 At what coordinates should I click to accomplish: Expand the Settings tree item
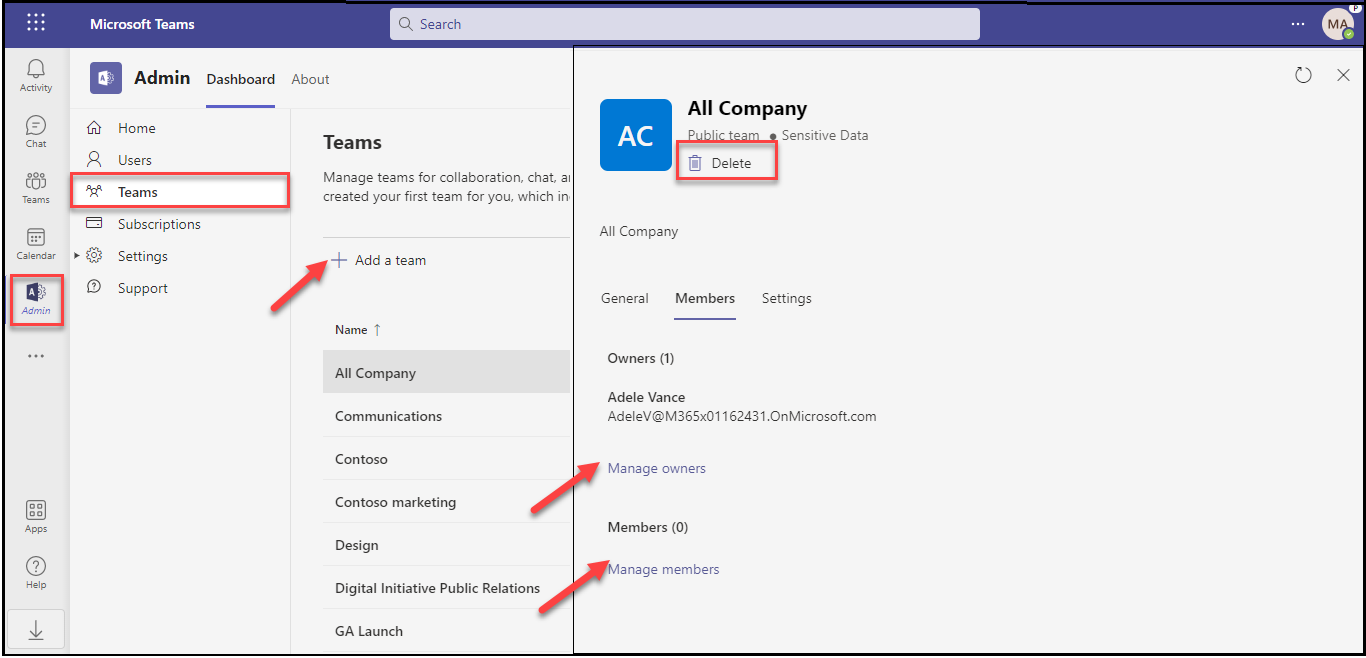pyautogui.click(x=77, y=256)
